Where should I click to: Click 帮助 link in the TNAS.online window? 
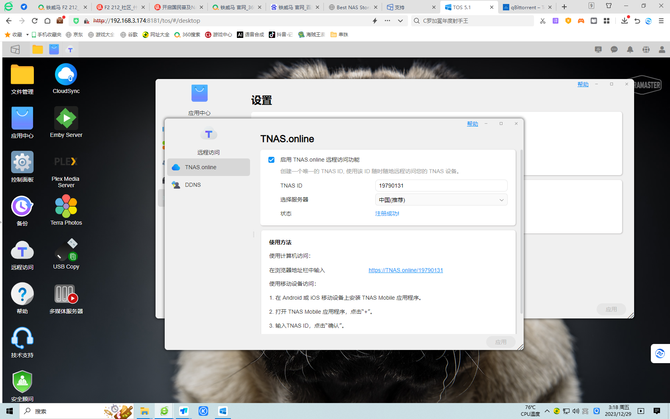click(x=472, y=124)
